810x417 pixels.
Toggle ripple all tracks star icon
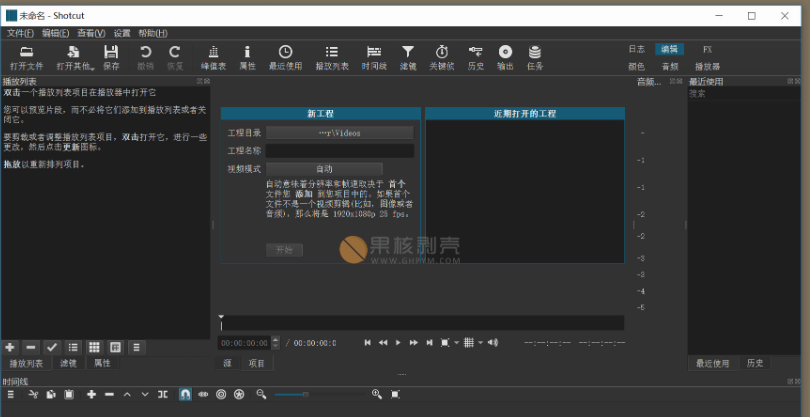(x=239, y=394)
